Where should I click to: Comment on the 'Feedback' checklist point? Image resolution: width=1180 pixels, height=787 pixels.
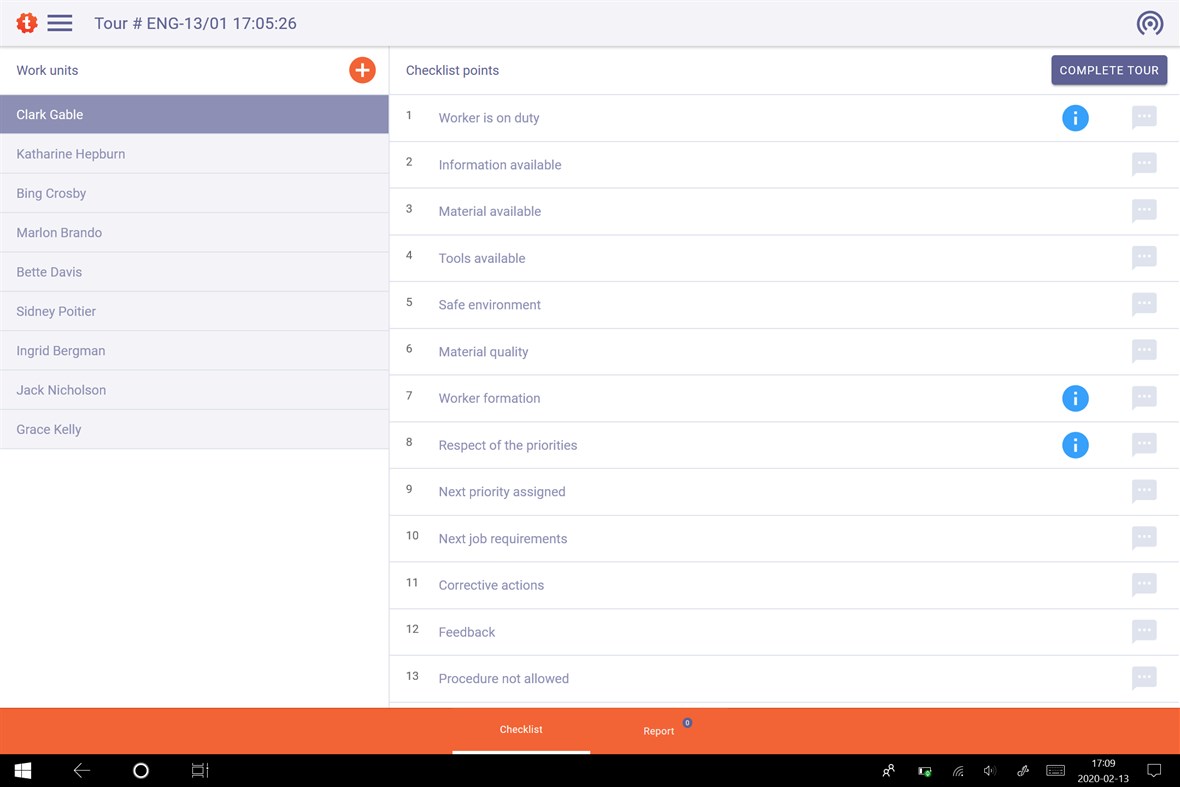pyautogui.click(x=1143, y=632)
